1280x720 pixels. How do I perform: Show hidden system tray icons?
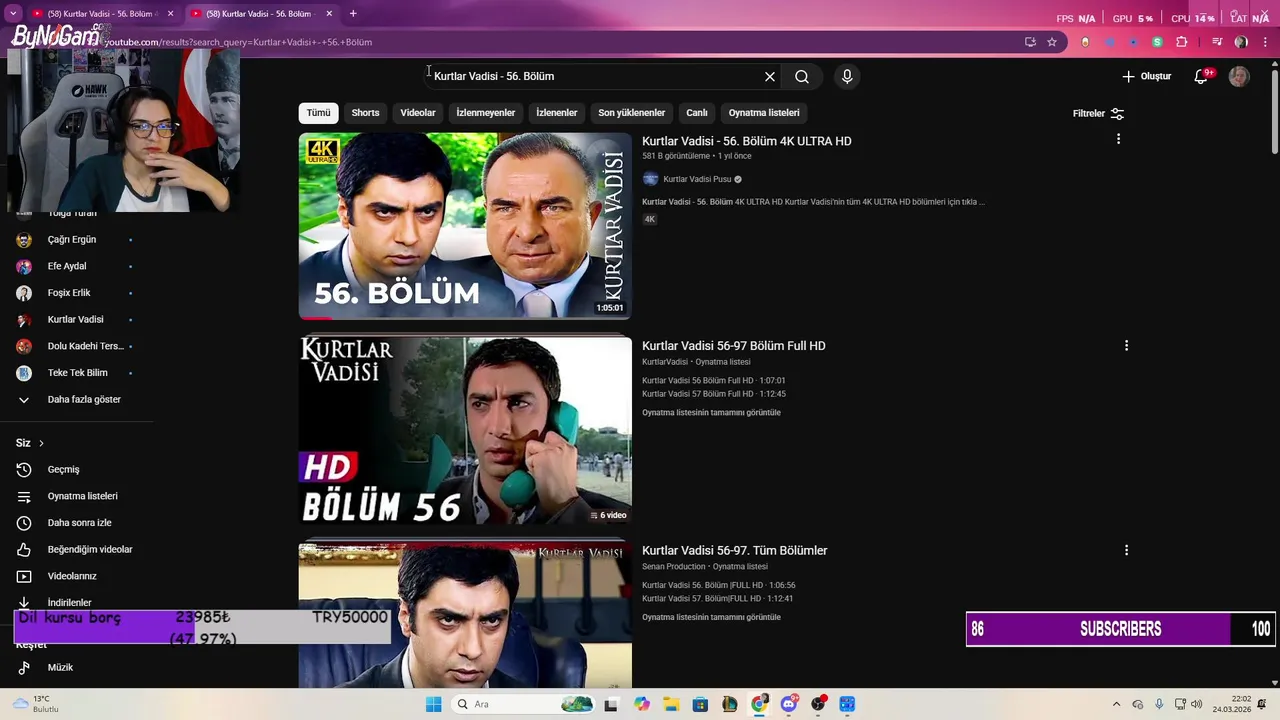pyautogui.click(x=1116, y=704)
